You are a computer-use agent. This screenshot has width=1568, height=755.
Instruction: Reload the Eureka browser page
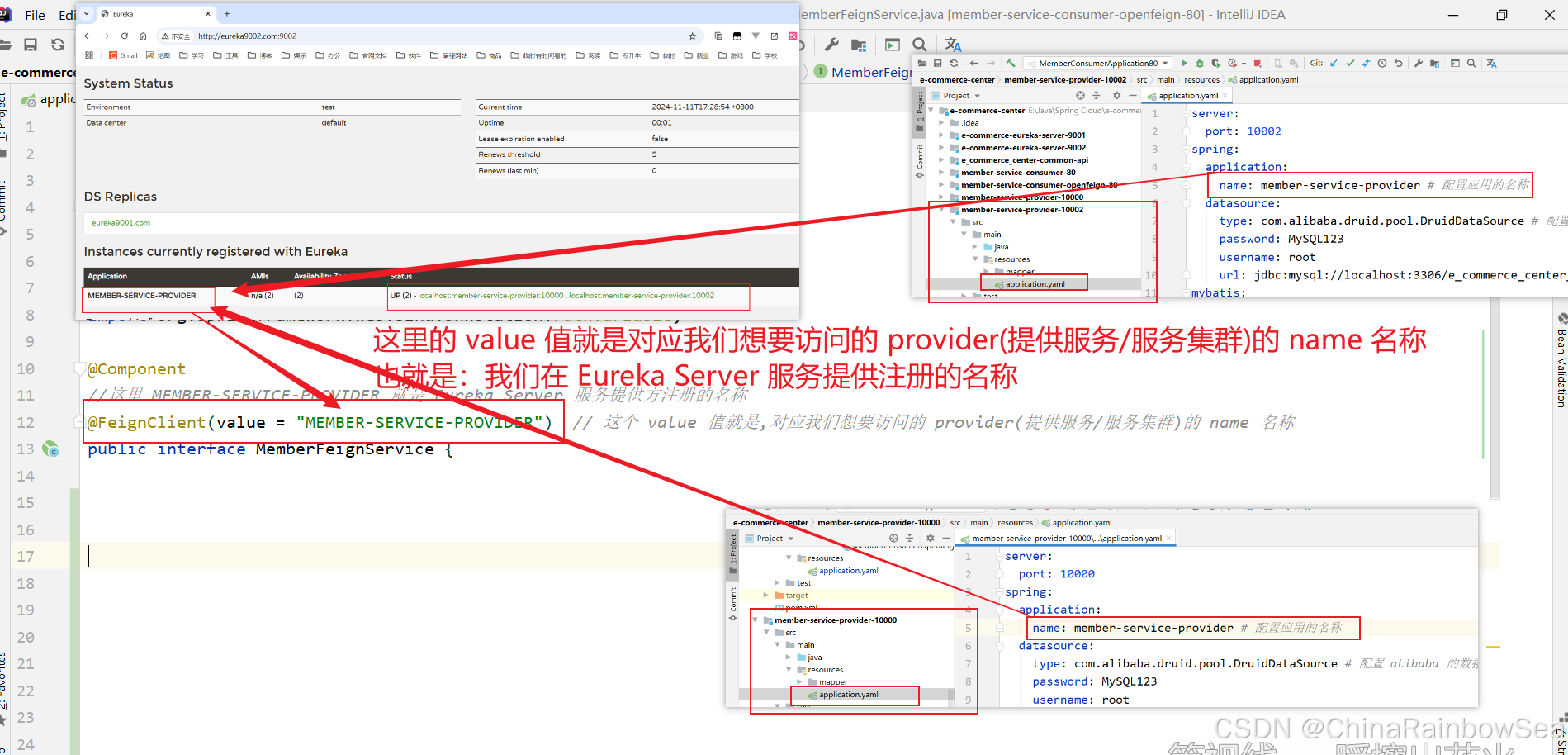[125, 36]
